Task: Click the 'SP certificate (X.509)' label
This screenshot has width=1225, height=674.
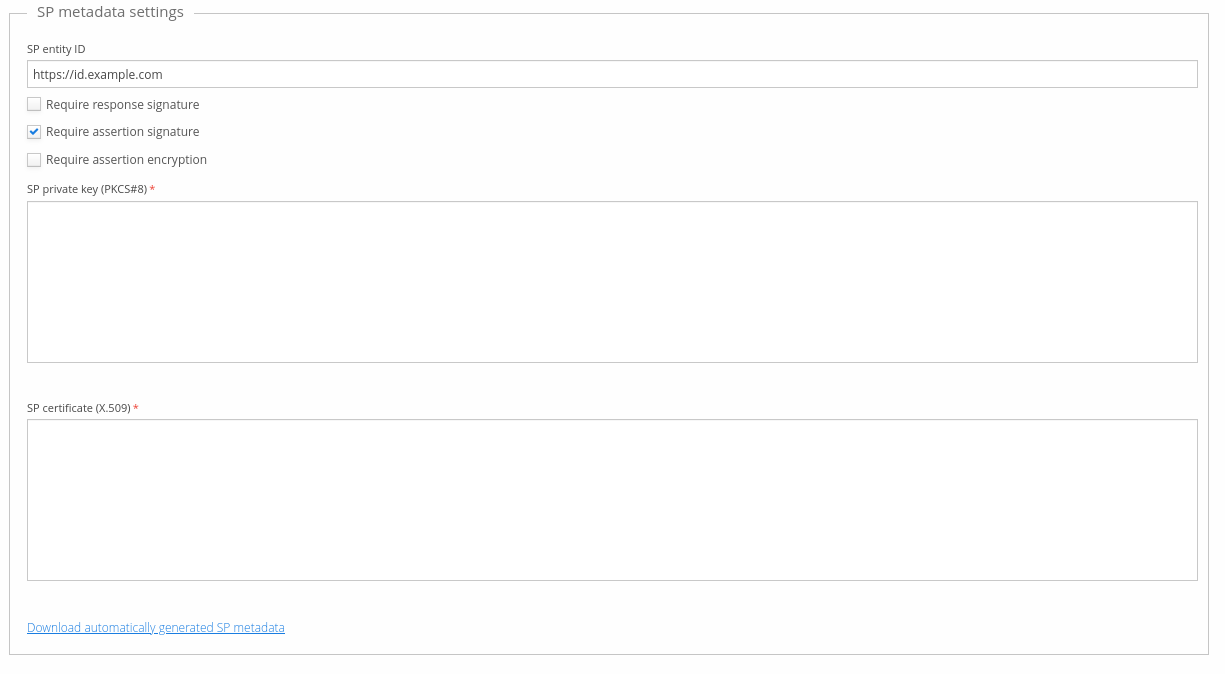Action: (79, 408)
